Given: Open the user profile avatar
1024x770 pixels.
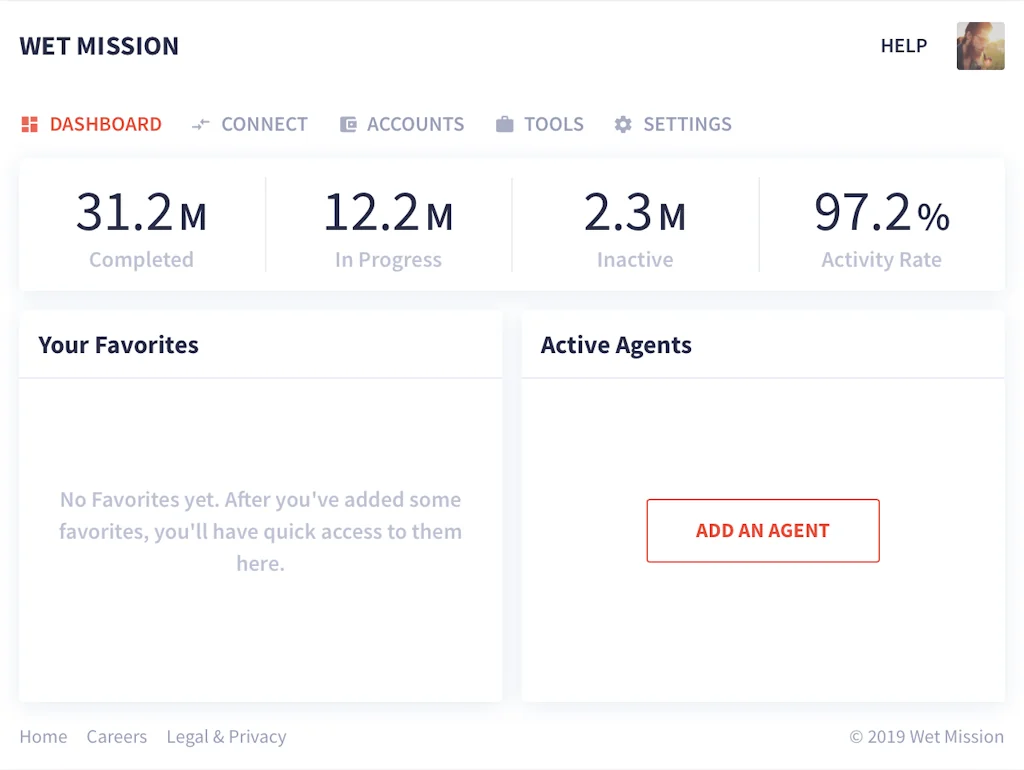Looking at the screenshot, I should (980, 46).
